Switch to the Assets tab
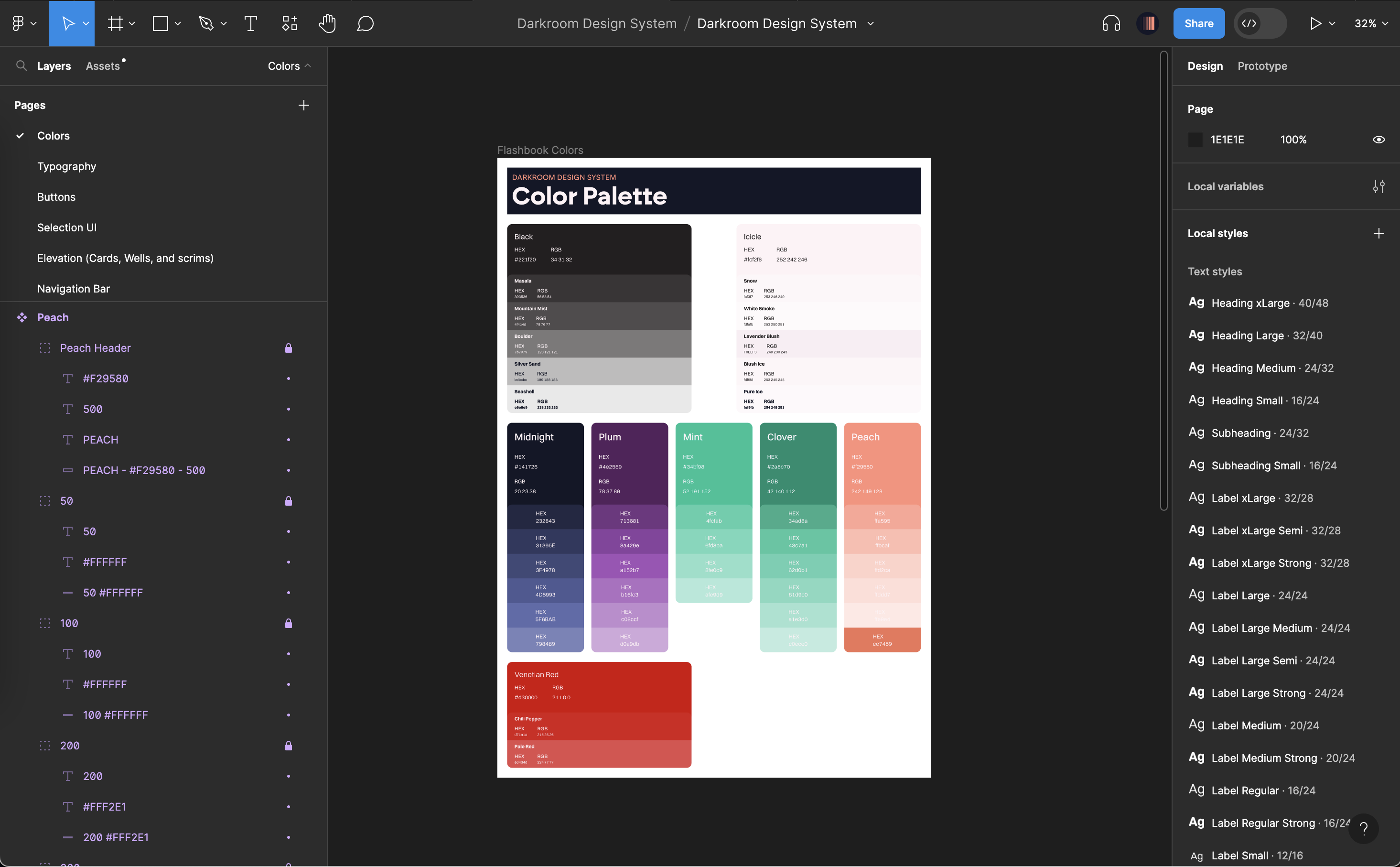This screenshot has width=1400, height=867. point(103,66)
